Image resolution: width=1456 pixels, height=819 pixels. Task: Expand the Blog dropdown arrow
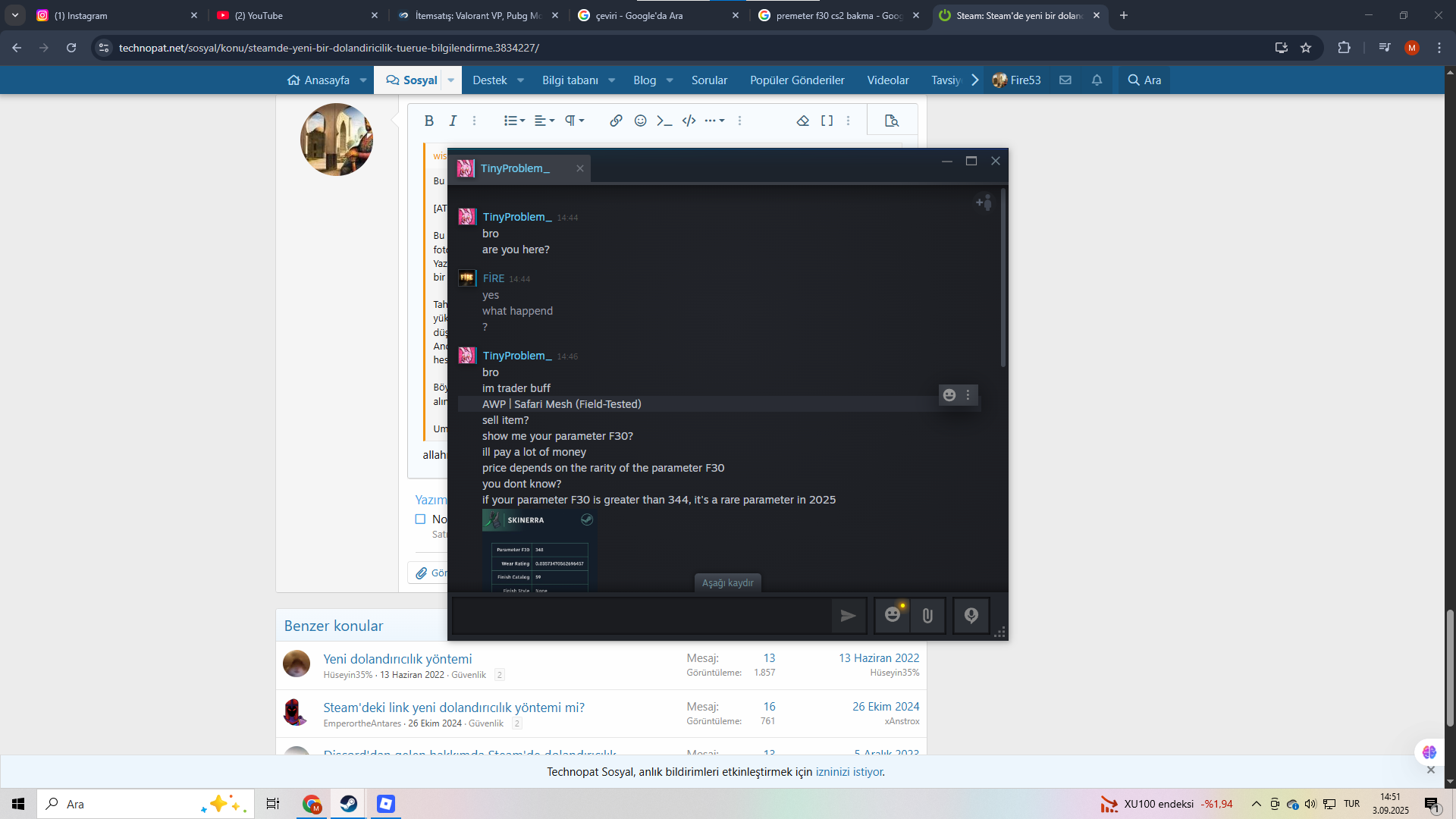[x=670, y=80]
